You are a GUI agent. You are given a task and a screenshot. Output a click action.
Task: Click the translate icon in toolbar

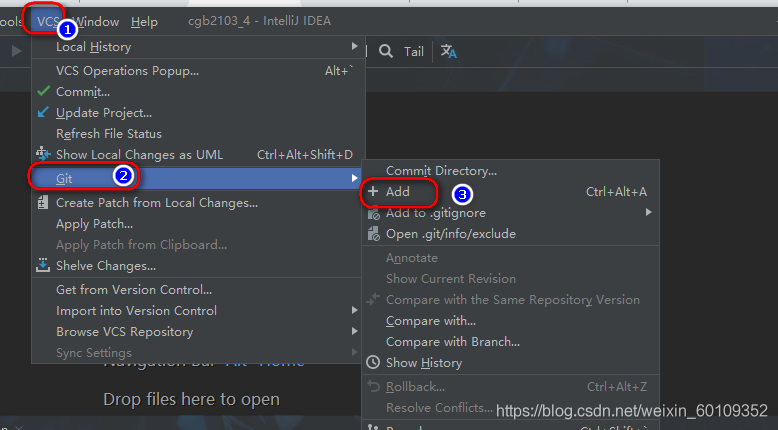449,51
